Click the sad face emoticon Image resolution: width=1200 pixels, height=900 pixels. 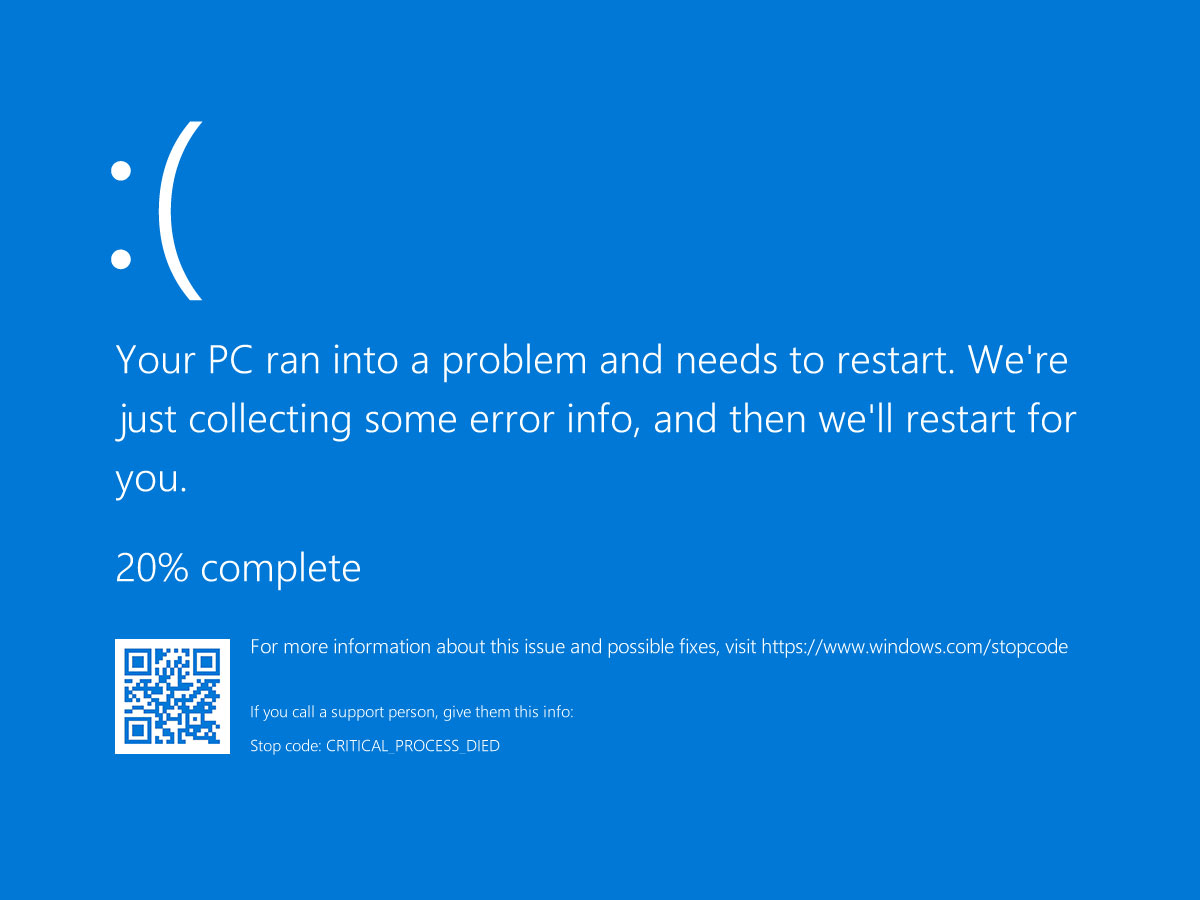[157, 212]
